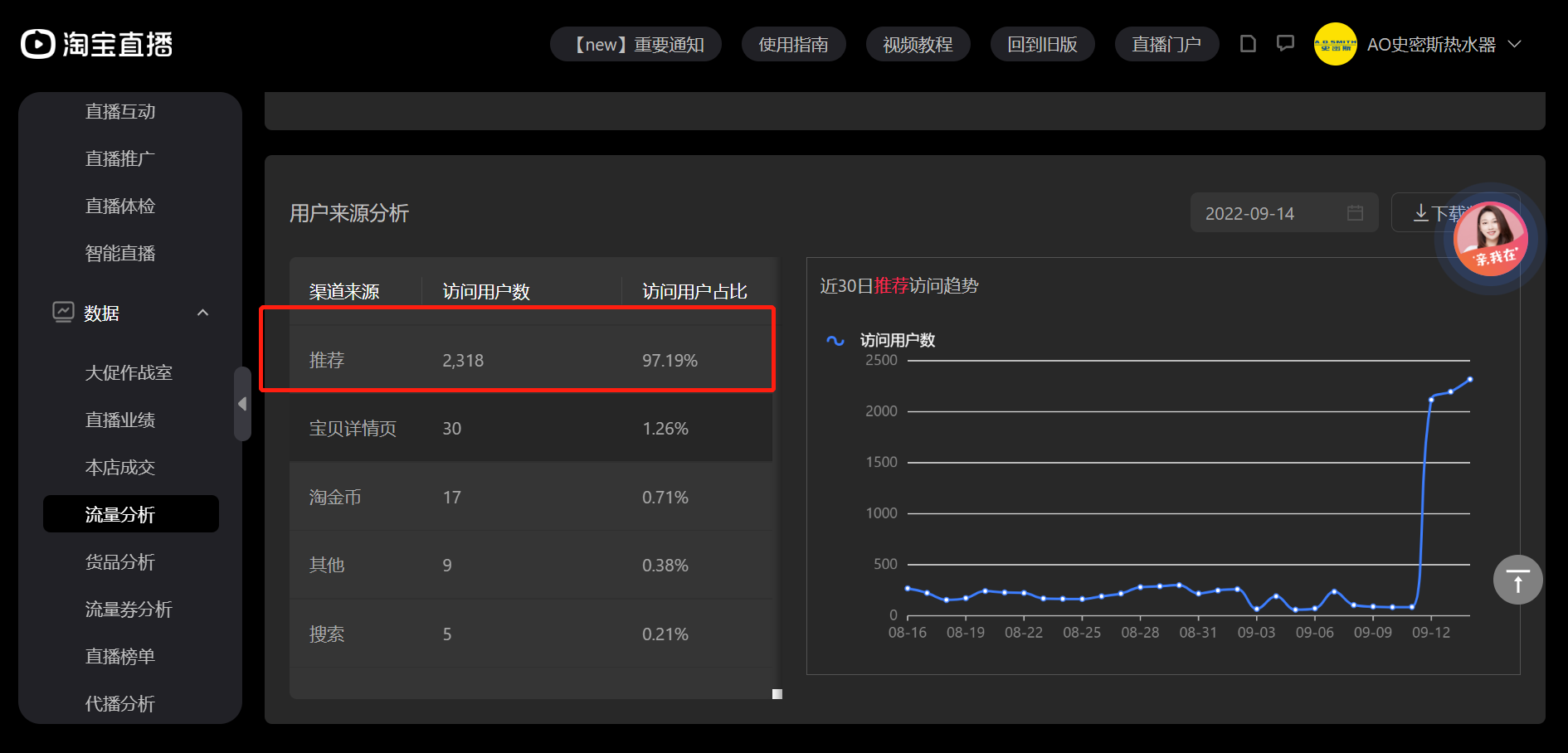Expand the account dropdown arrow
The height and width of the screenshot is (753, 1568).
[x=1514, y=44]
